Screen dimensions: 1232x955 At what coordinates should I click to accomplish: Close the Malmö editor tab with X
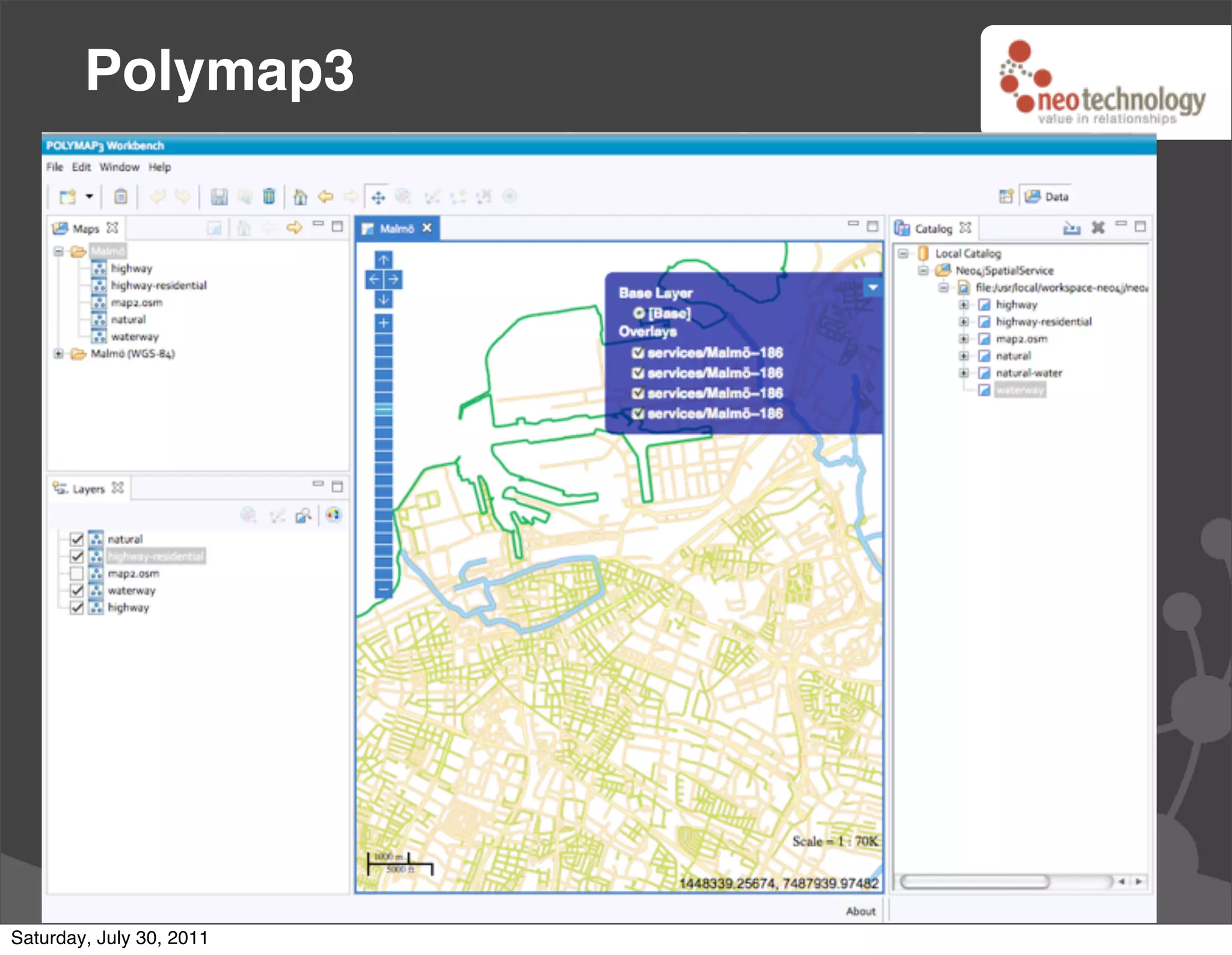point(427,228)
